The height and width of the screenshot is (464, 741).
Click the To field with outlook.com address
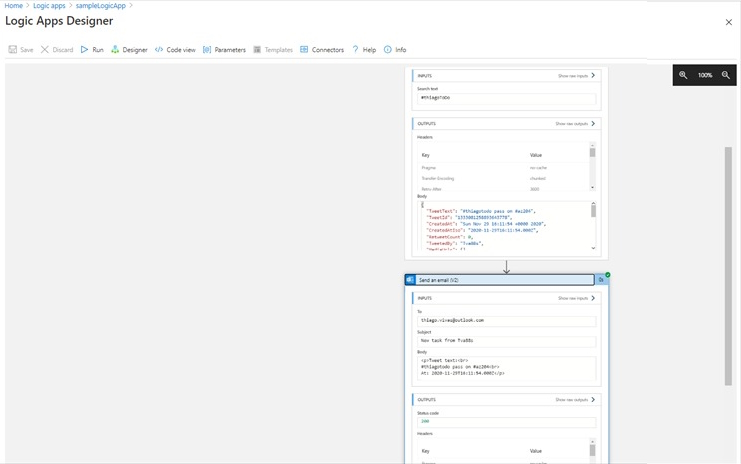(x=506, y=321)
